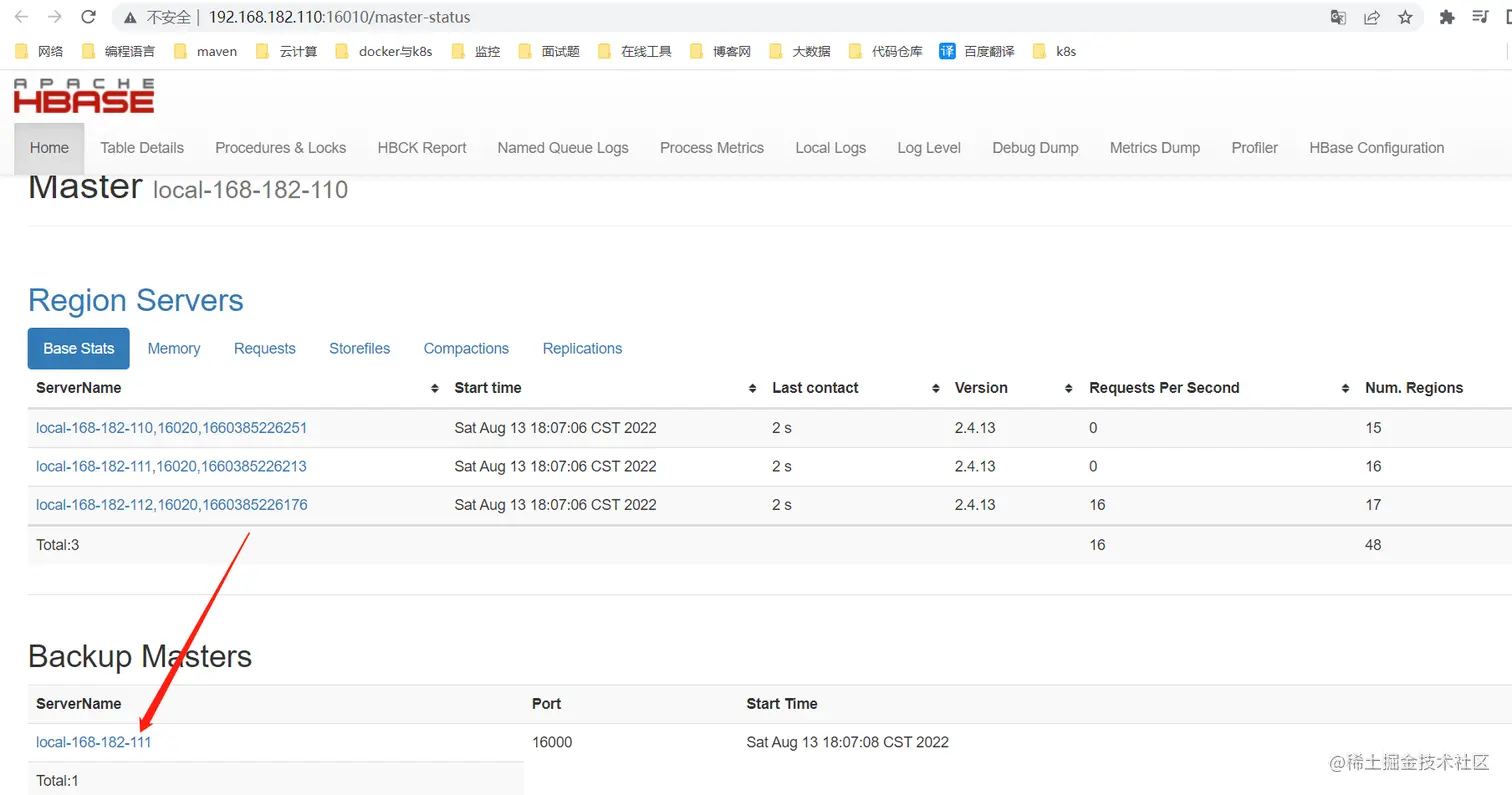Sort by Requests Per Second column arrows
This screenshot has height=795, width=1512.
[x=1345, y=388]
